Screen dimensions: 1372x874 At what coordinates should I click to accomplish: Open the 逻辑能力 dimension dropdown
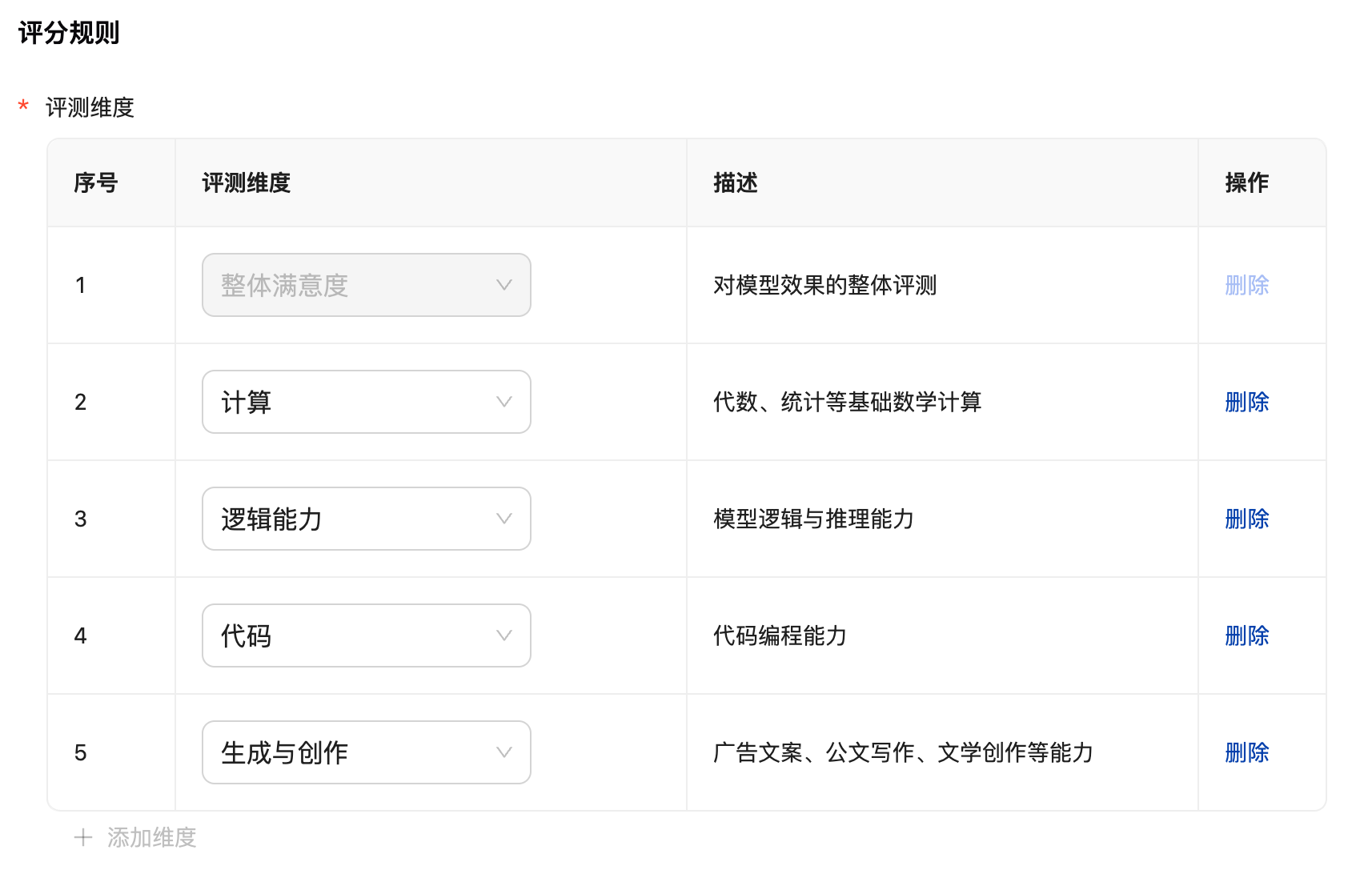pyautogui.click(x=366, y=519)
